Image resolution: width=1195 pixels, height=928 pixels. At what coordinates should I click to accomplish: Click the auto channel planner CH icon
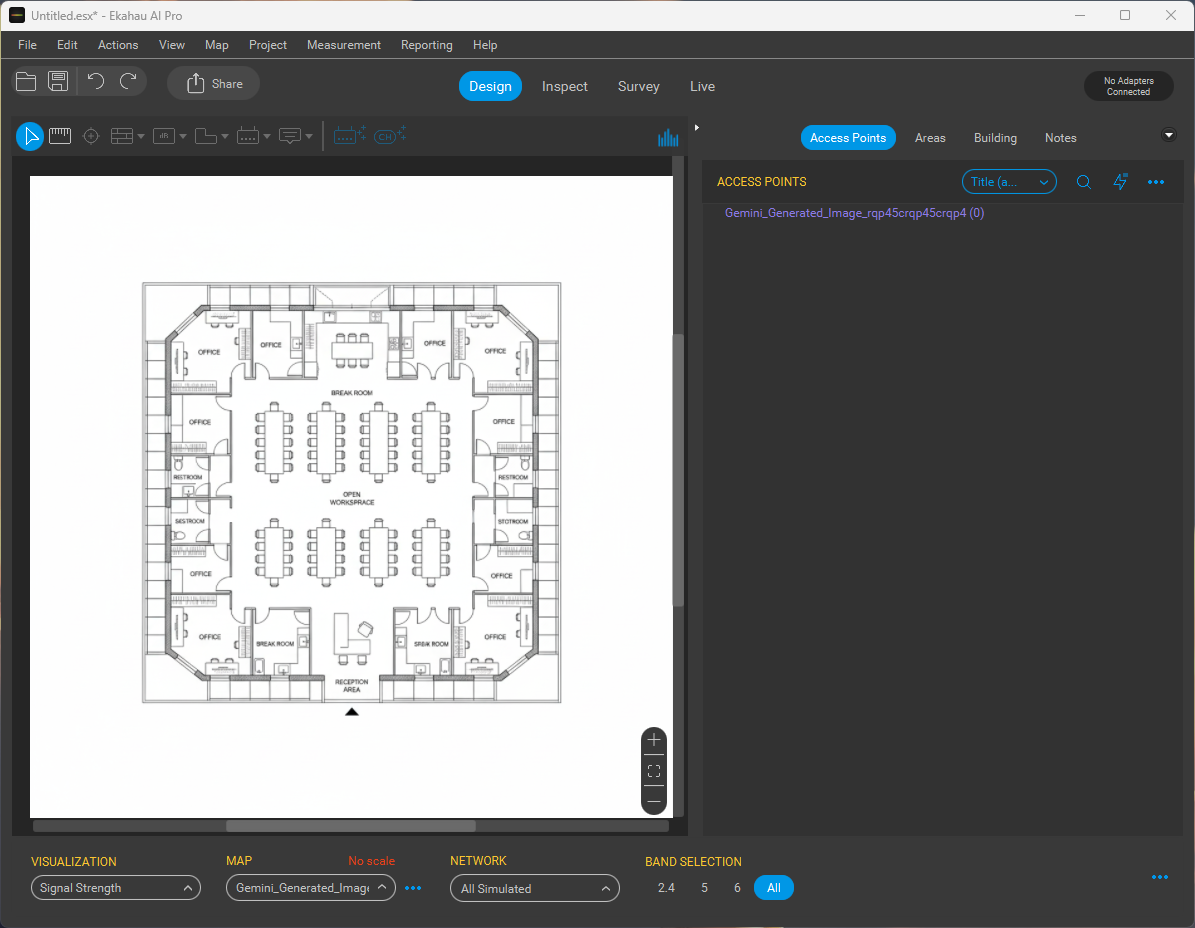(388, 136)
